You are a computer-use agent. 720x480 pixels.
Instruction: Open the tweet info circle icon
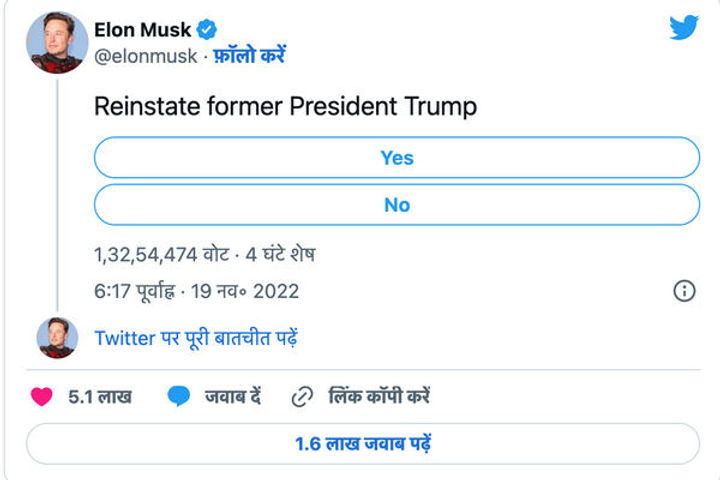pos(684,291)
